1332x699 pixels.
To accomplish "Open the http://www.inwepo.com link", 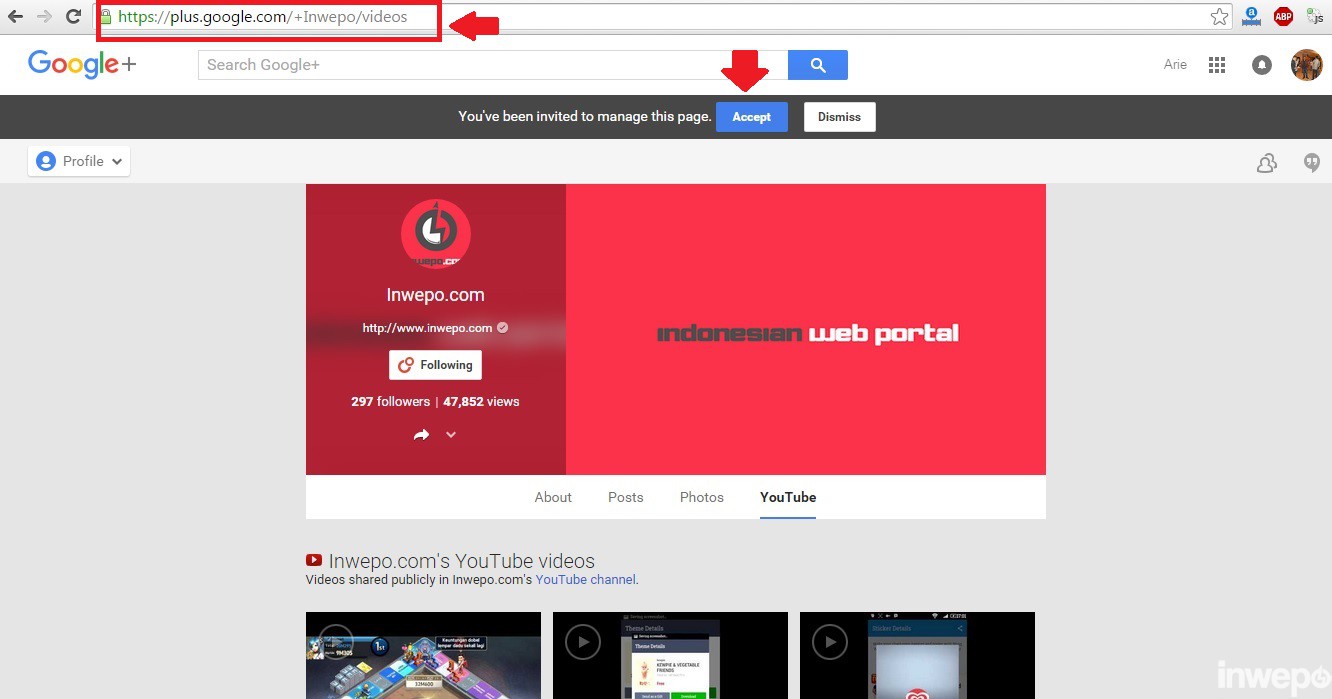I will pyautogui.click(x=427, y=328).
